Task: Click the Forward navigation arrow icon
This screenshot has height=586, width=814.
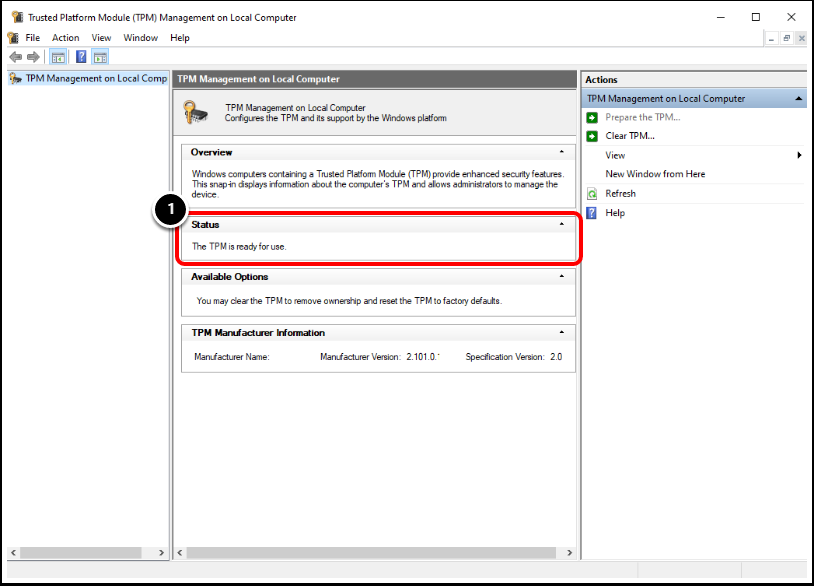Action: [x=33, y=57]
